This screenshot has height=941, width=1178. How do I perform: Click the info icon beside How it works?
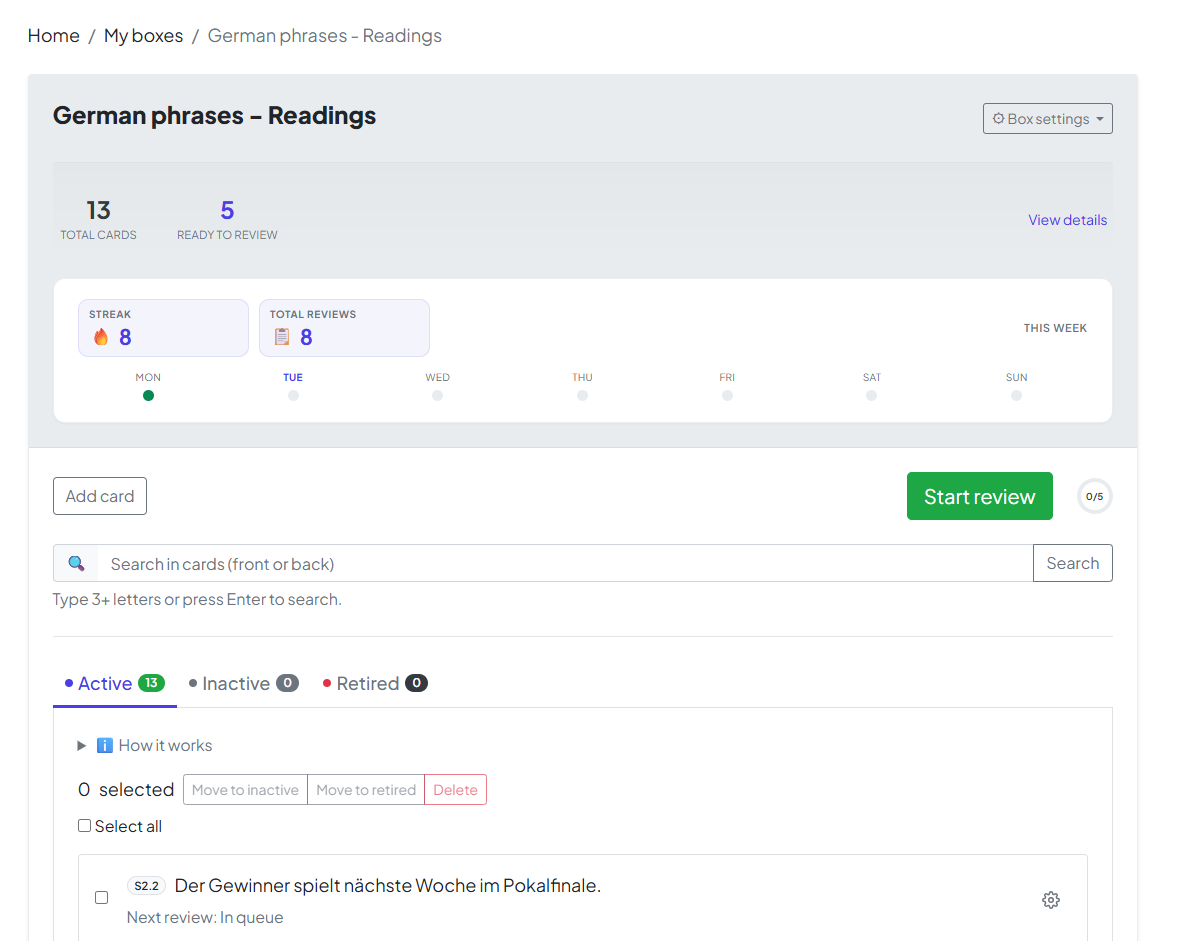click(x=105, y=745)
